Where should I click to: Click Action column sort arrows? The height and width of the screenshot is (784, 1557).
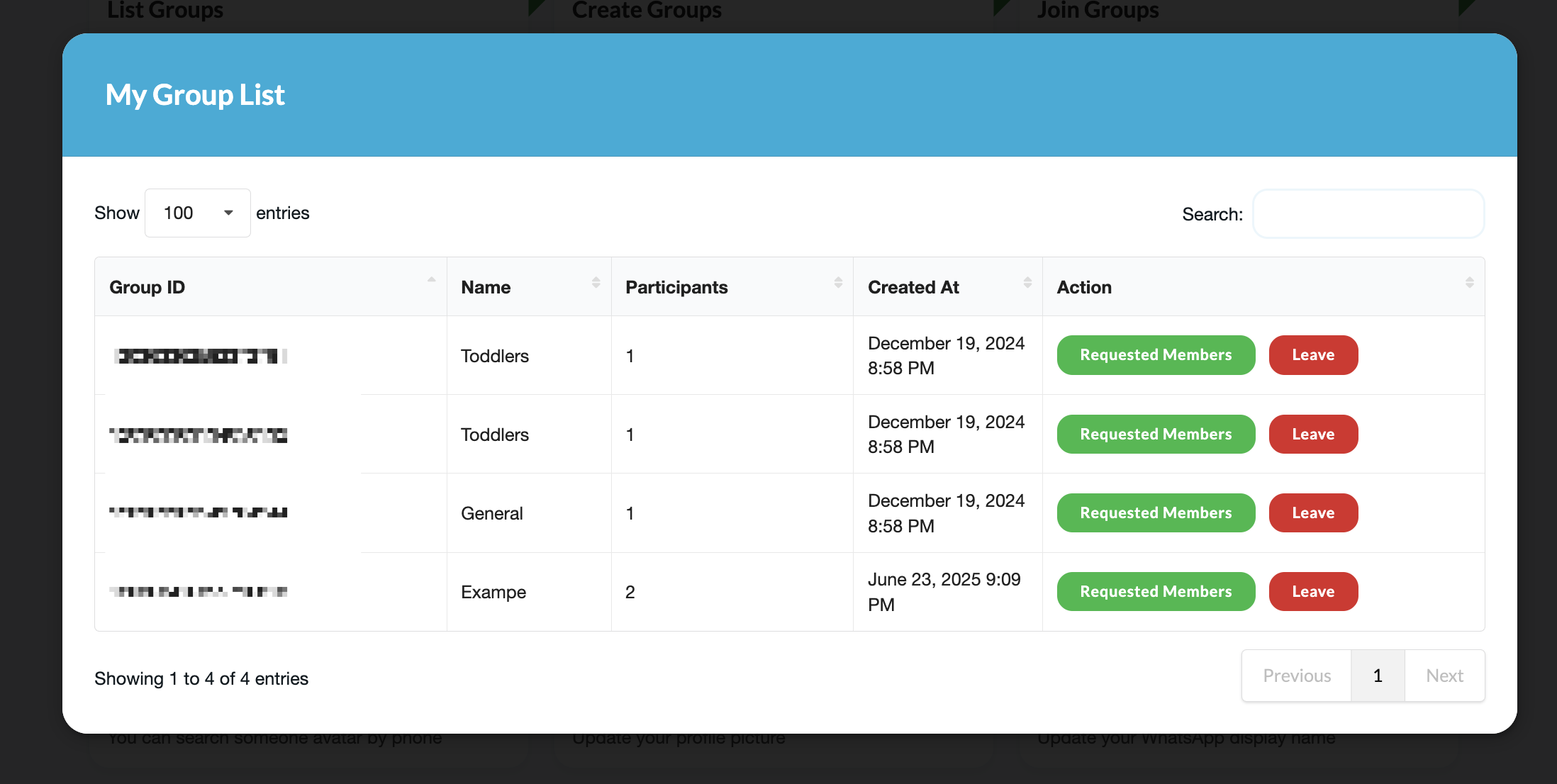point(1469,283)
